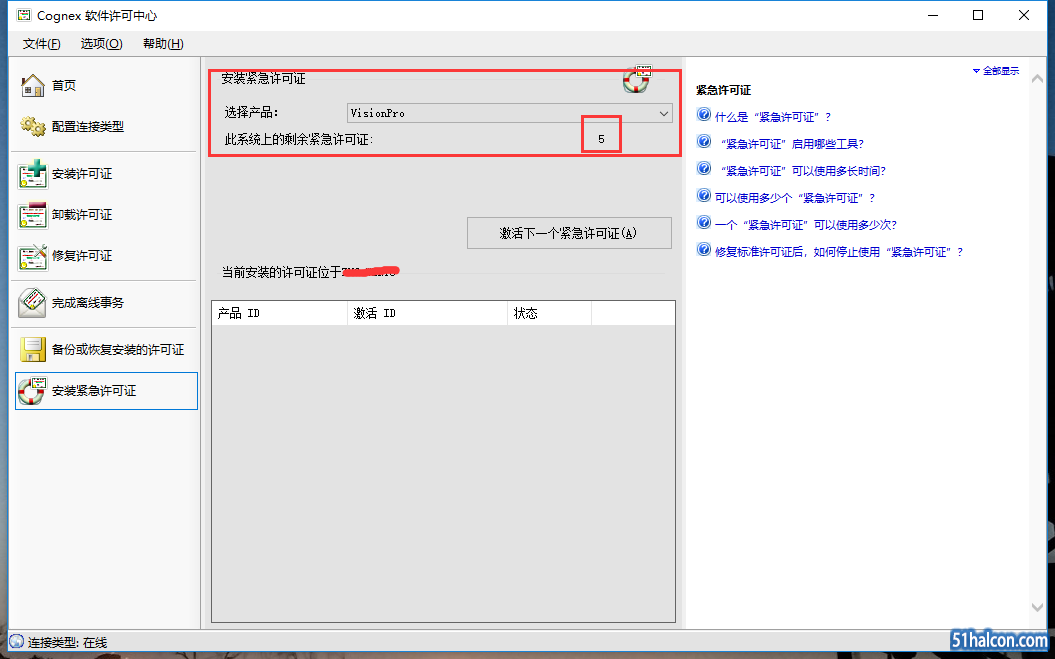Open the 文件(F) menu

point(42,44)
